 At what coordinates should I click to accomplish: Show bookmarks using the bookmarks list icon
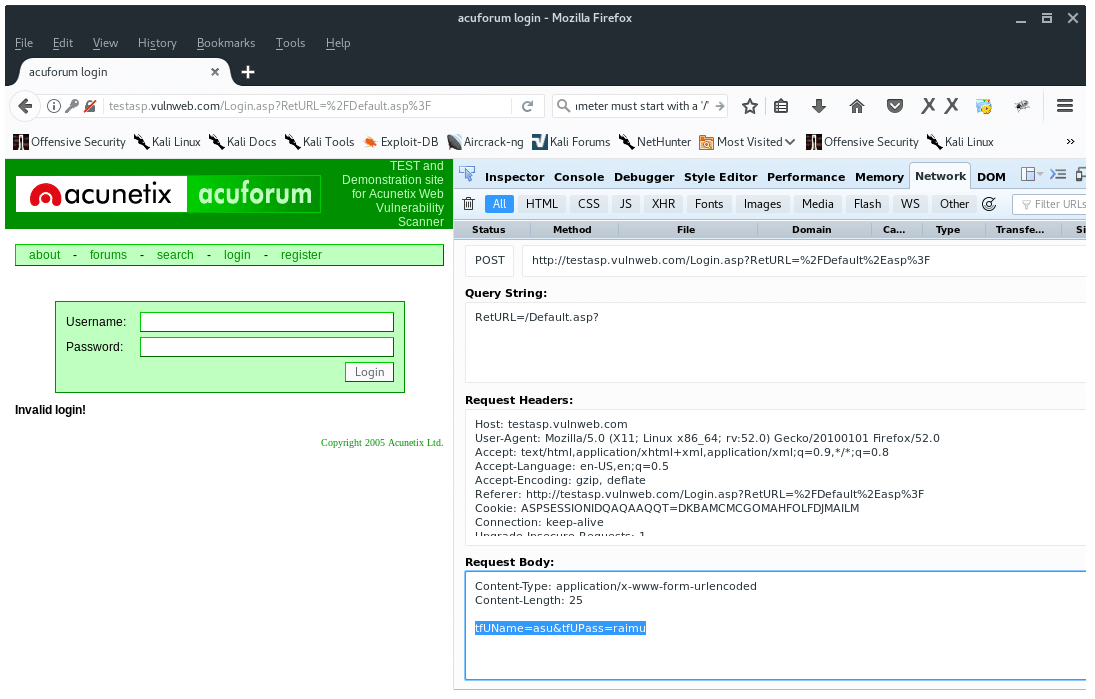(781, 106)
